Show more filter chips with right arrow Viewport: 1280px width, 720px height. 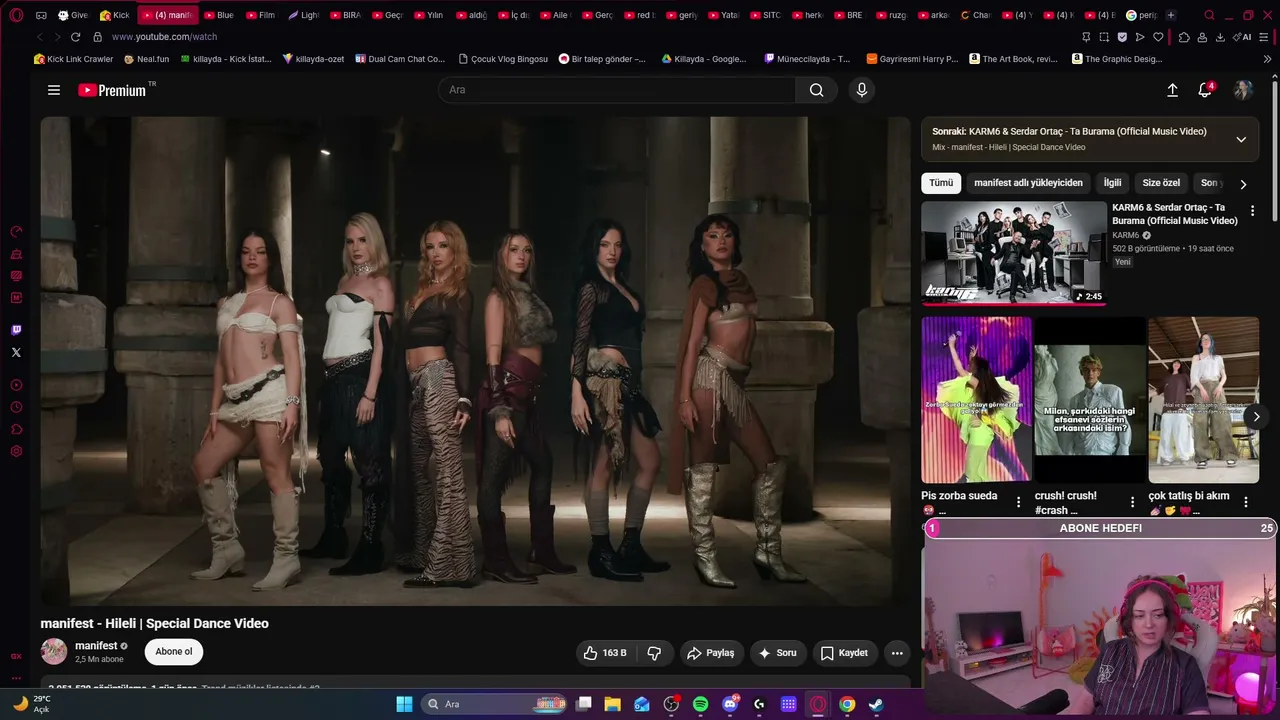tap(1243, 184)
